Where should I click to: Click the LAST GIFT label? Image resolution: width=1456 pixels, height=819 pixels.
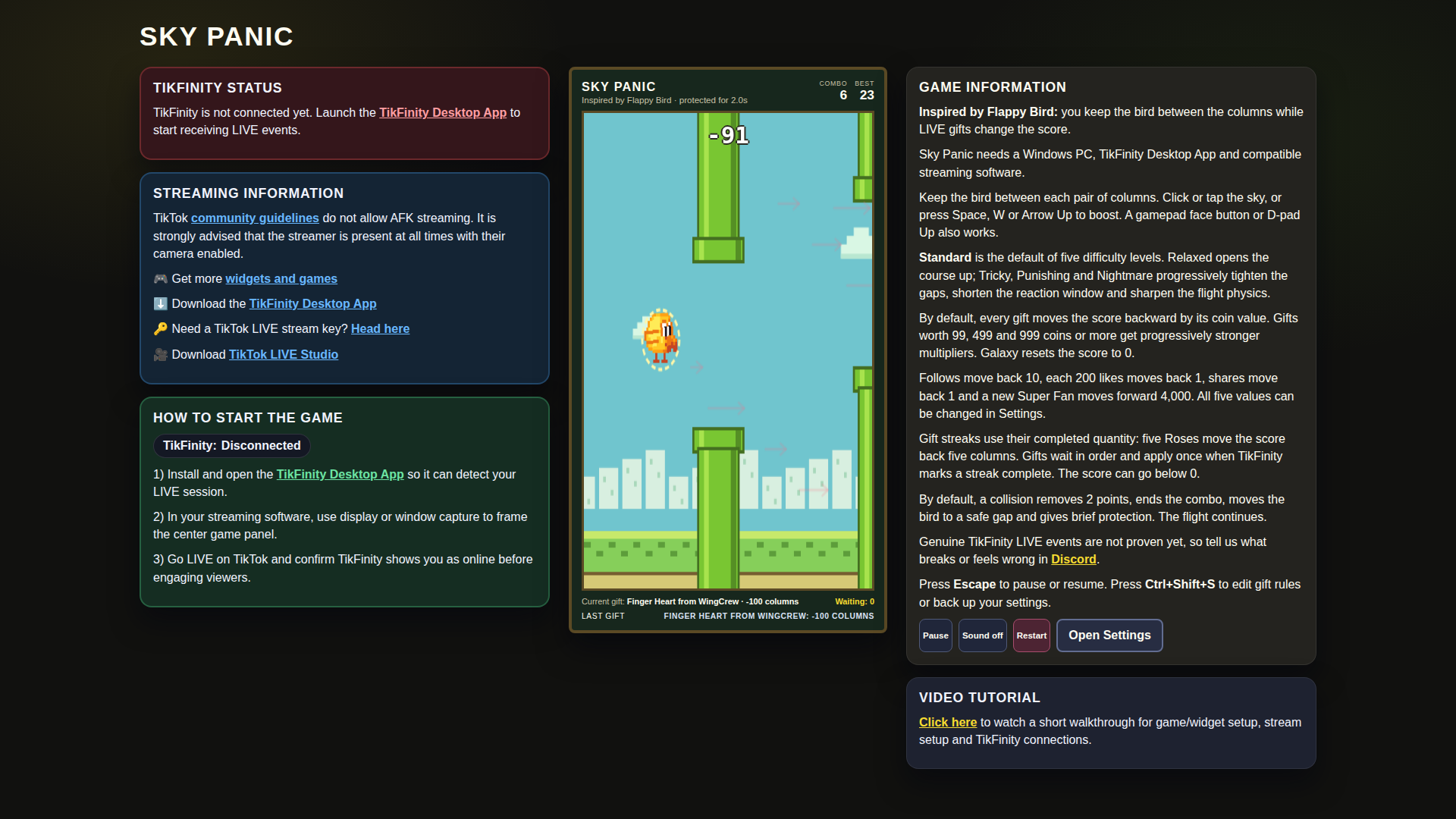(603, 616)
